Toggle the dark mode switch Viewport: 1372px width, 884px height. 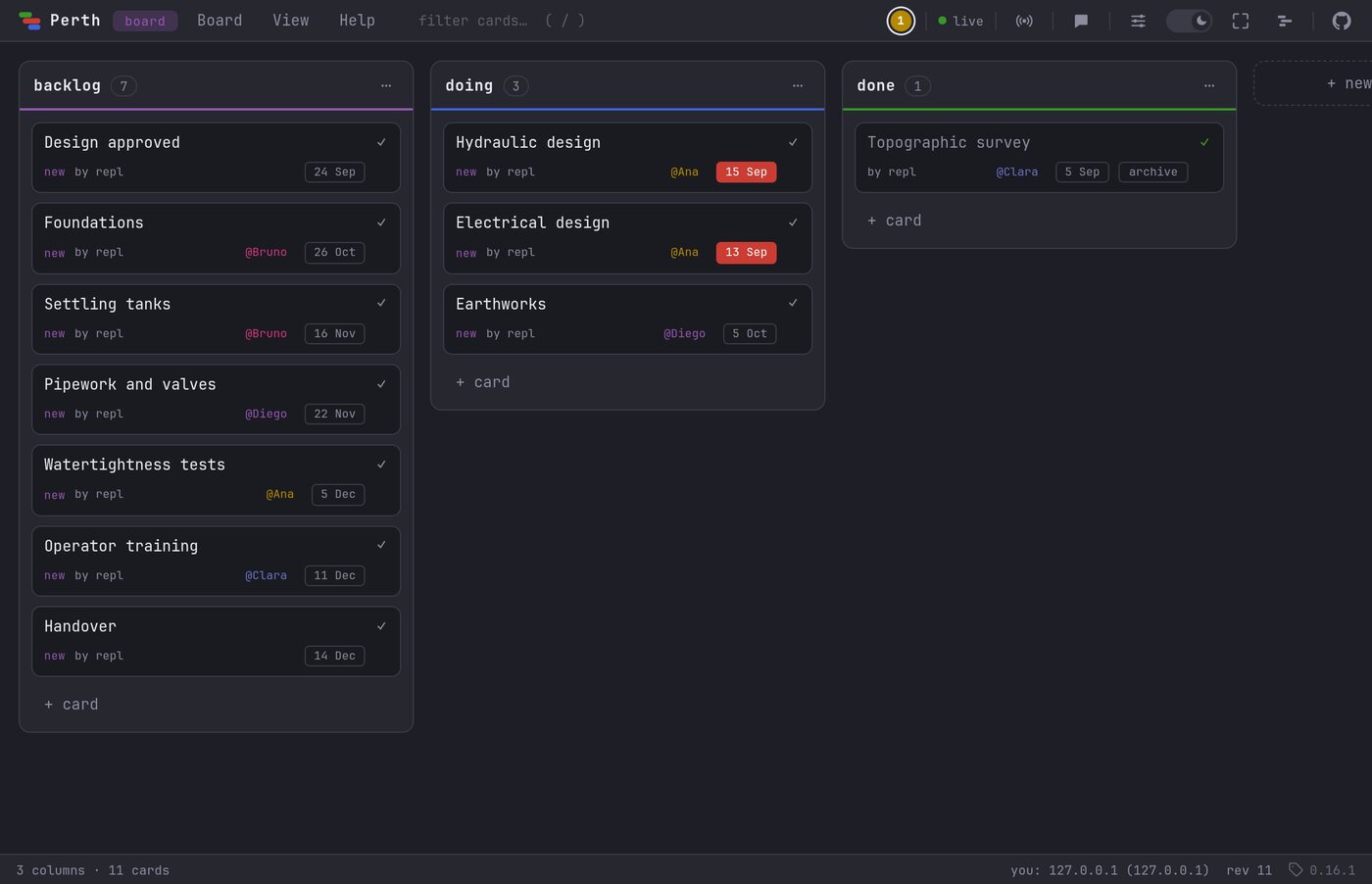[x=1189, y=21]
